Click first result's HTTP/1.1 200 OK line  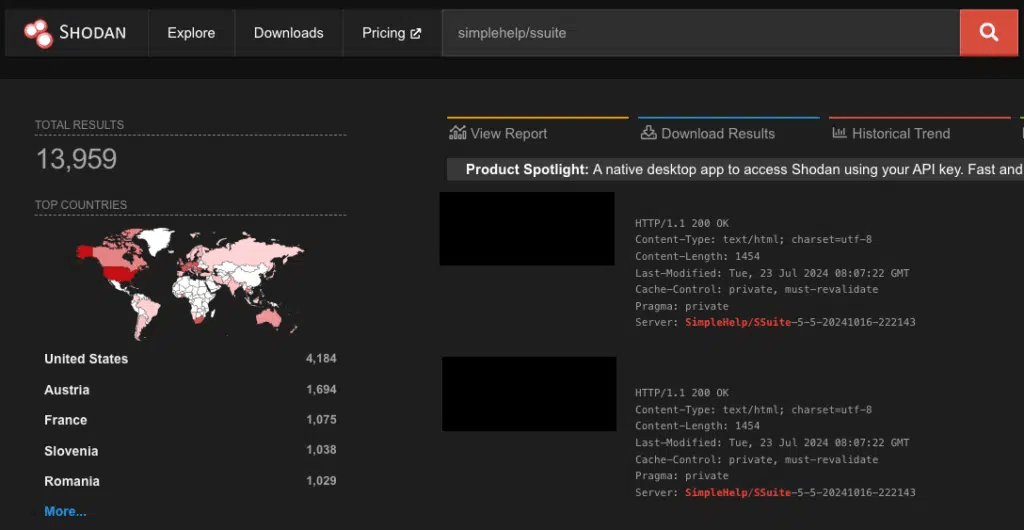pyautogui.click(x=682, y=223)
